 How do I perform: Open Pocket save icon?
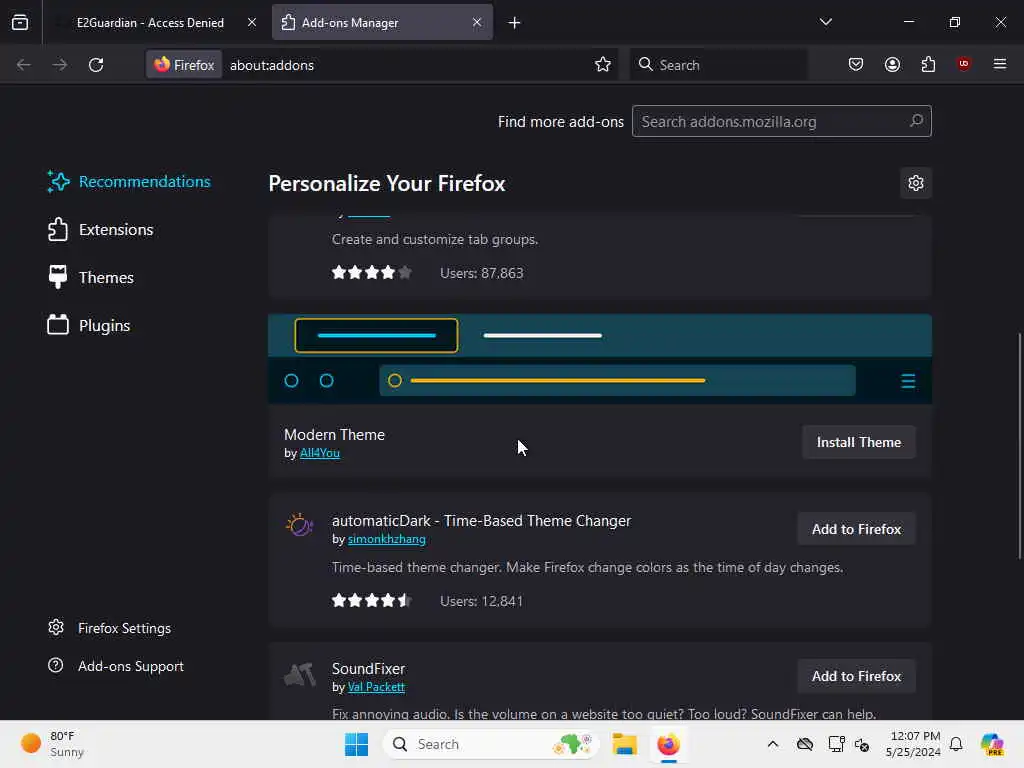pos(856,65)
